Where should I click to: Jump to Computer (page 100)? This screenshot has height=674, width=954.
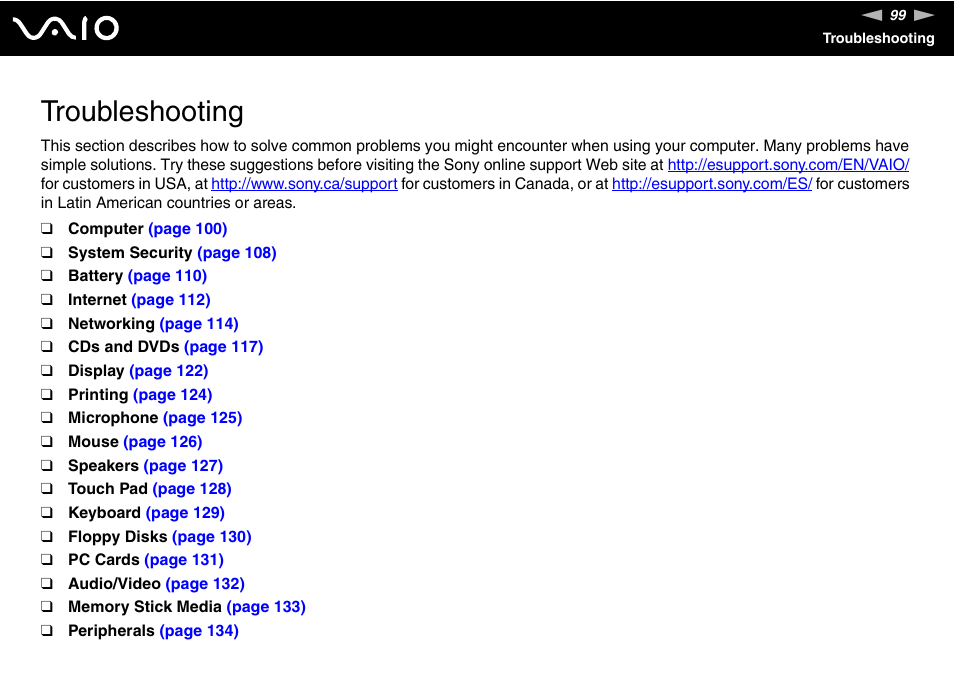(x=187, y=229)
